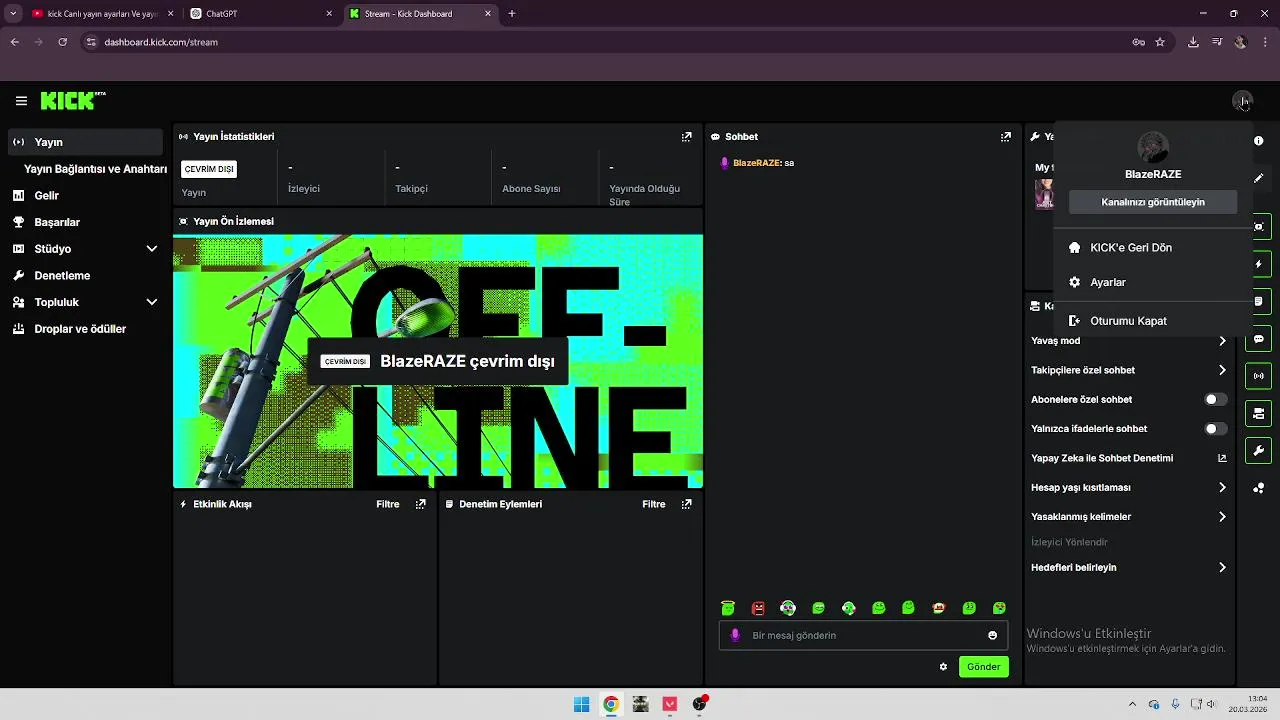
Task: Pop out the Yayın İstatistikleri panel
Action: click(686, 137)
